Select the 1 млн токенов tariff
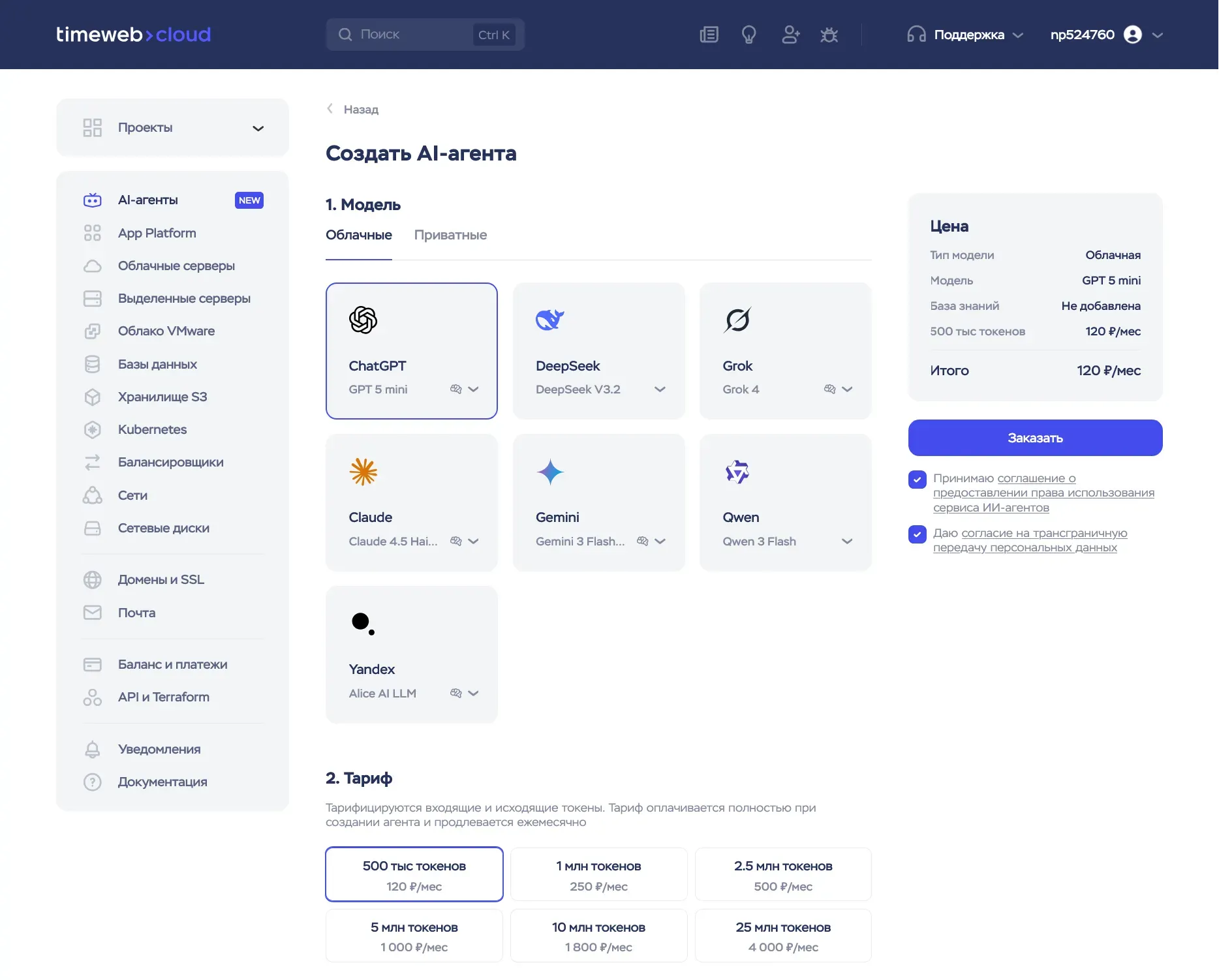 [598, 875]
